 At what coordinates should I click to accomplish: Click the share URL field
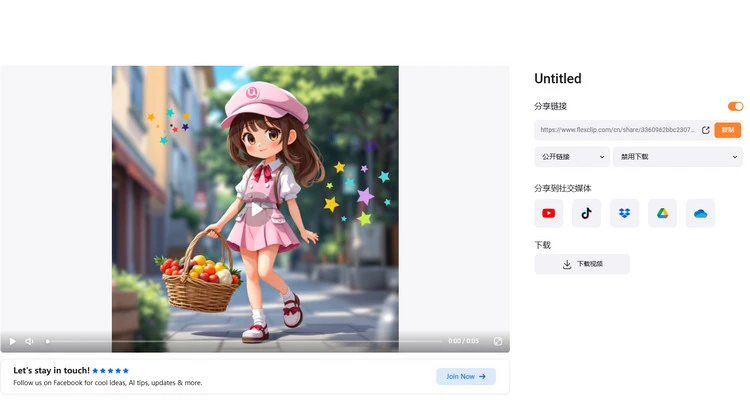click(x=618, y=130)
